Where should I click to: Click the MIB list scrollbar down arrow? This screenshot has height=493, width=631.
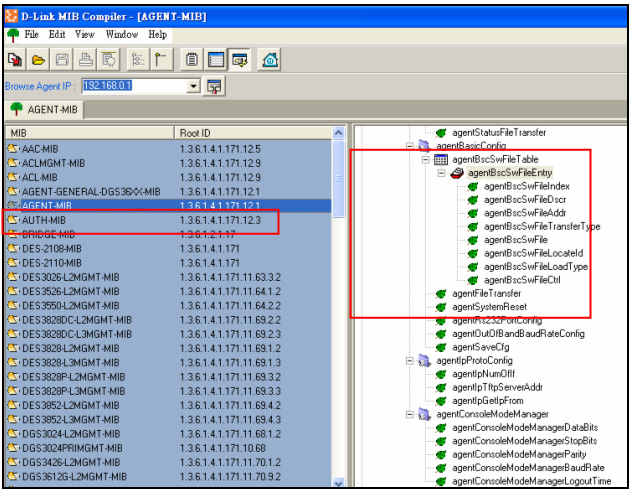pyautogui.click(x=338, y=481)
